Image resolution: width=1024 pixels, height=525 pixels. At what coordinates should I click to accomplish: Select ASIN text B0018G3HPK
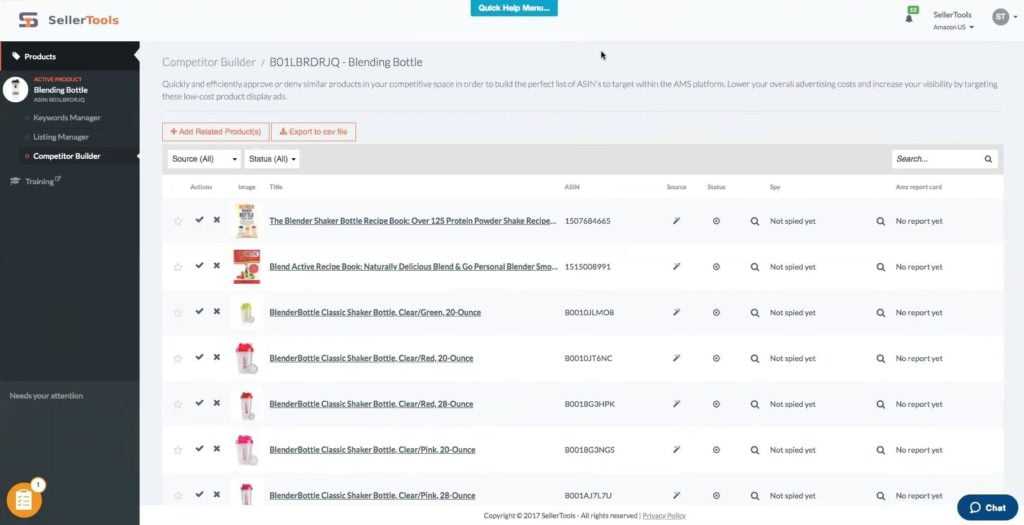590,404
